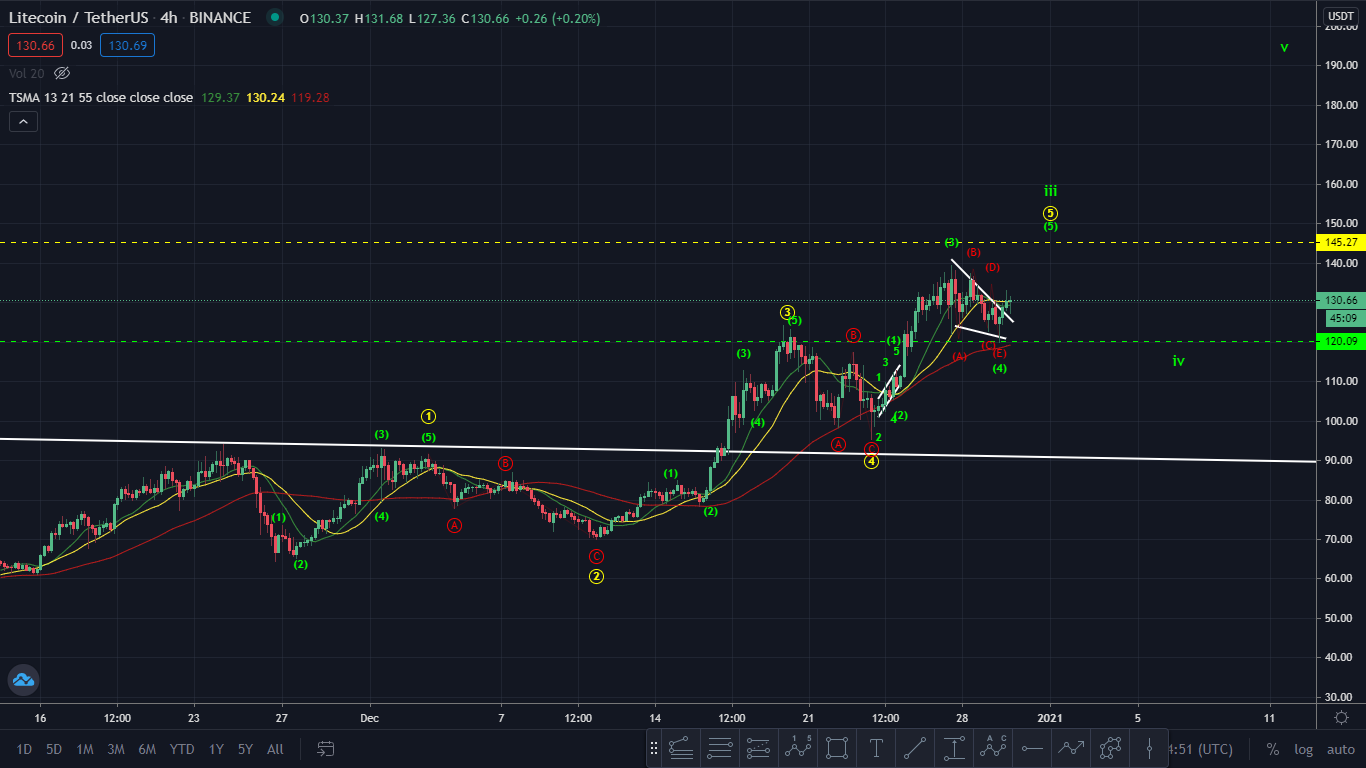Set range to 5Y
The image size is (1366, 768).
[x=245, y=749]
